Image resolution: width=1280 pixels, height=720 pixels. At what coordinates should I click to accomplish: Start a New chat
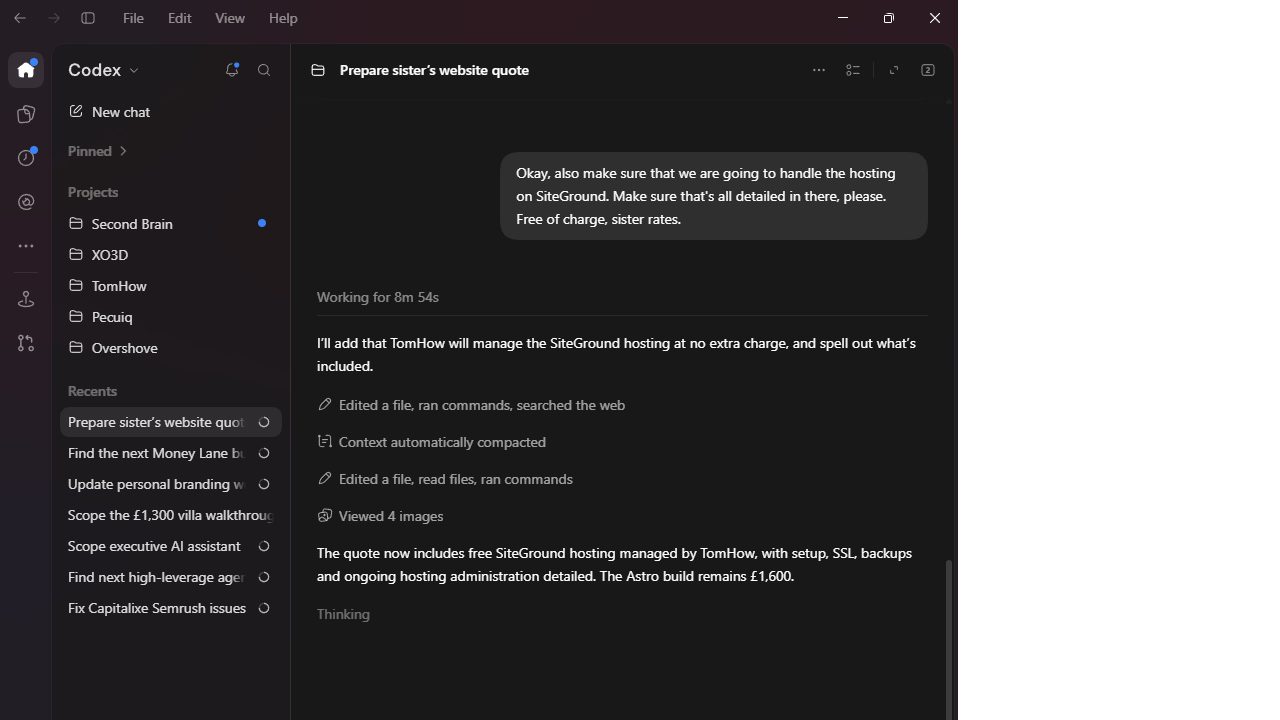pos(170,112)
